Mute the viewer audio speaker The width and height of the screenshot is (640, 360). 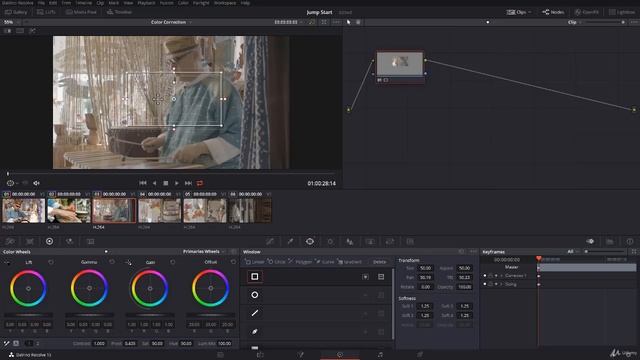(36, 184)
